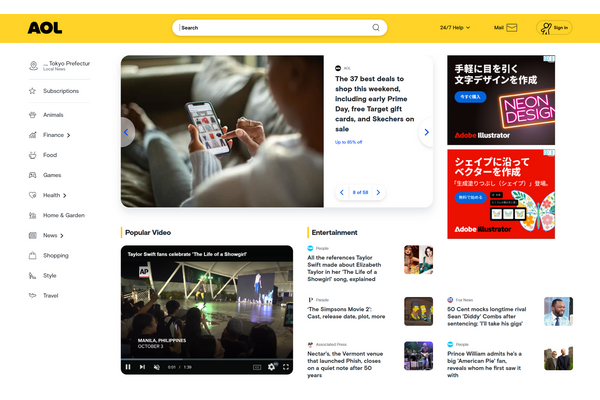Click the Sign in button
Image resolution: width=600 pixels, height=400 pixels.
[554, 28]
